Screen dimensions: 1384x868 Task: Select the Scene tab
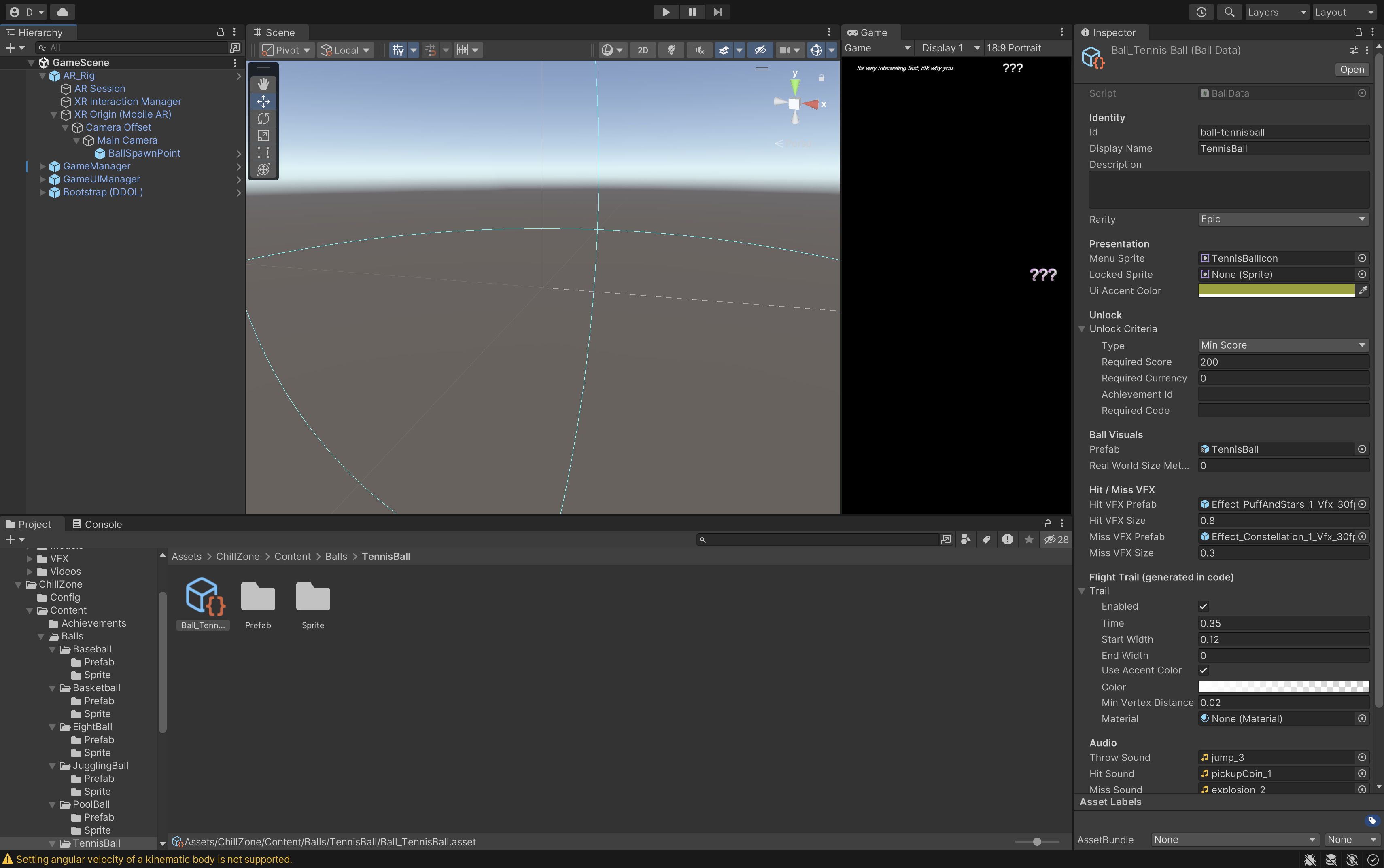274,33
